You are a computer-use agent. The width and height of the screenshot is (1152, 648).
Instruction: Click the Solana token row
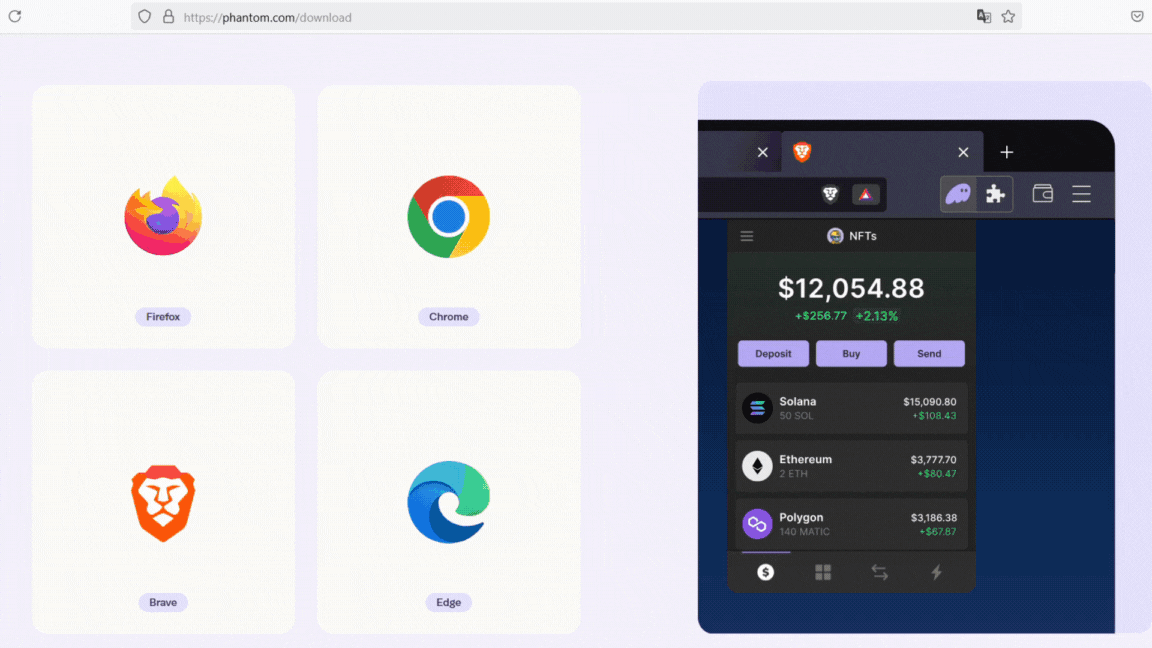[851, 408]
